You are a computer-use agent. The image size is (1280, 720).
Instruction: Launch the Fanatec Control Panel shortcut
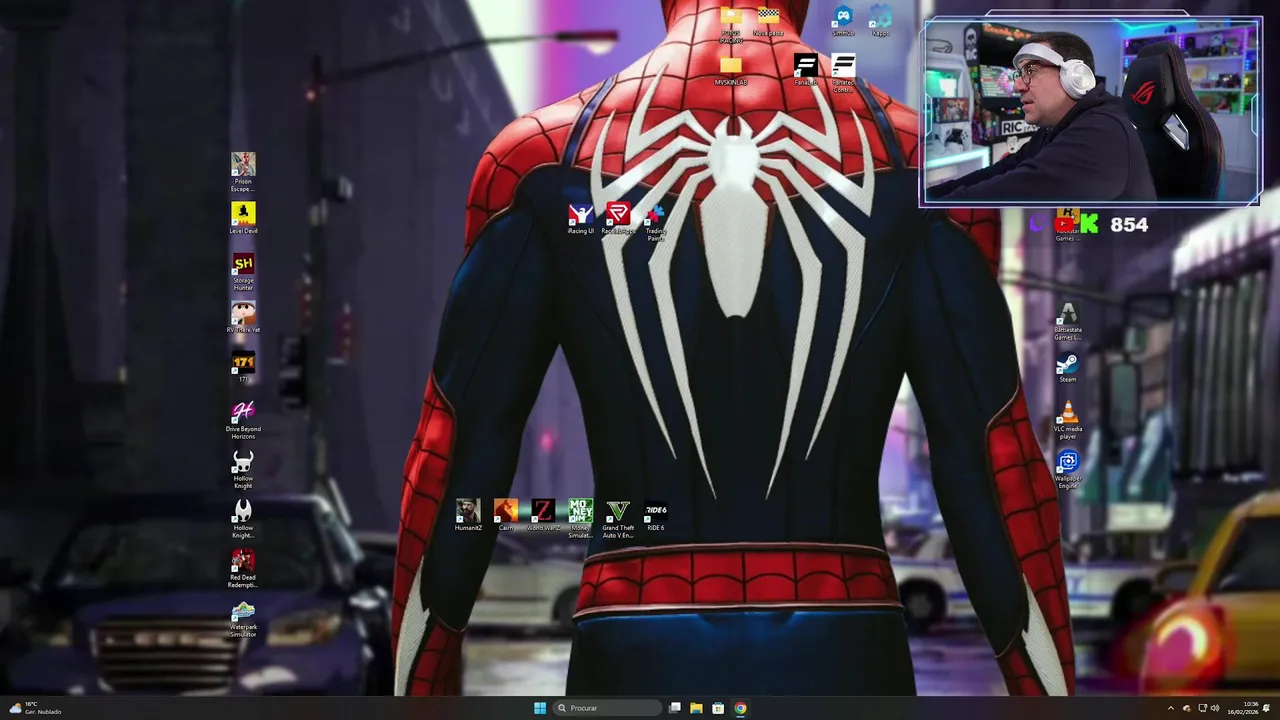pyautogui.click(x=843, y=74)
